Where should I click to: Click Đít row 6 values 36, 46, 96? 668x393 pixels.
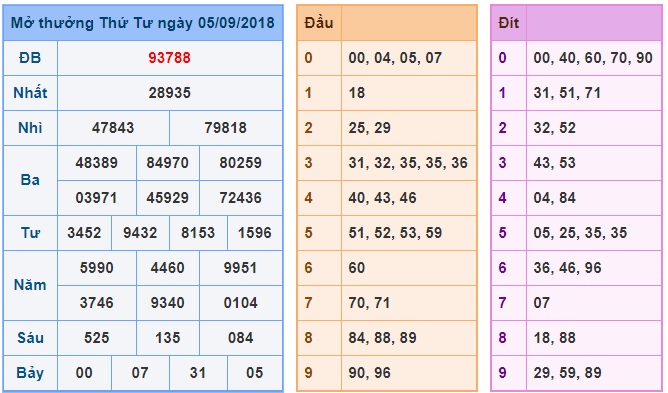(x=567, y=268)
